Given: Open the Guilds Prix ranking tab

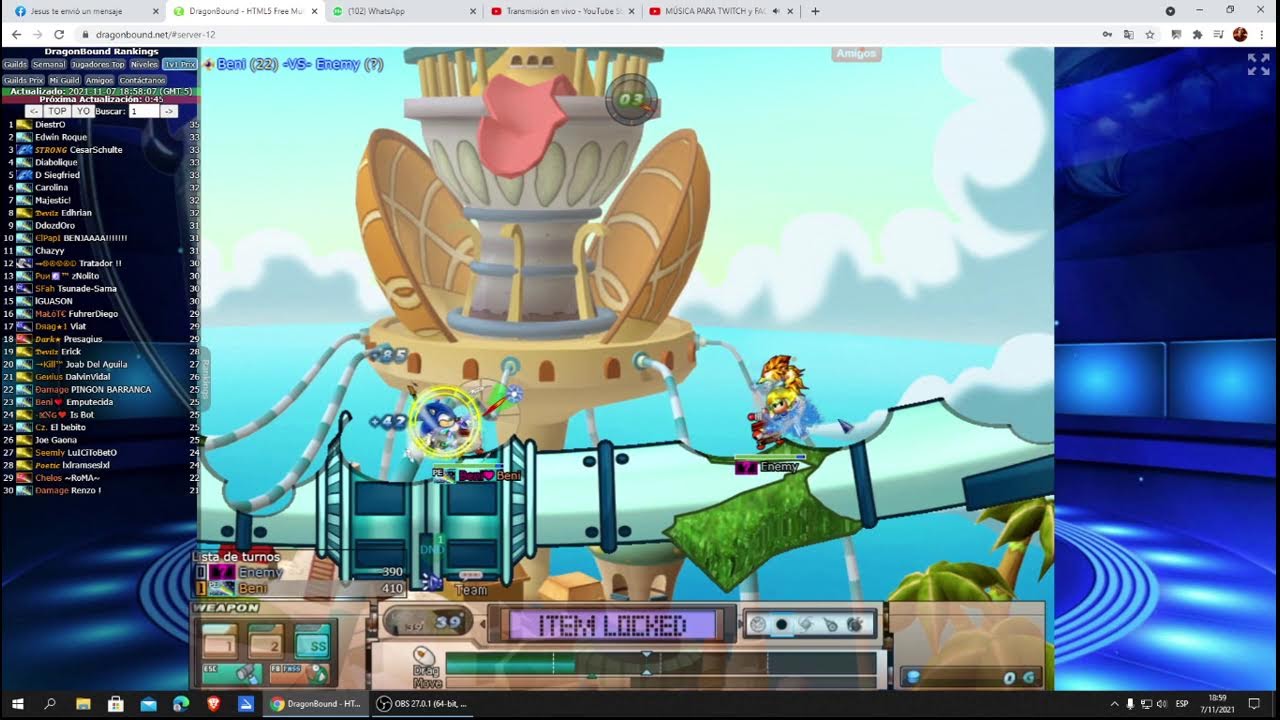Looking at the screenshot, I should 23,80.
